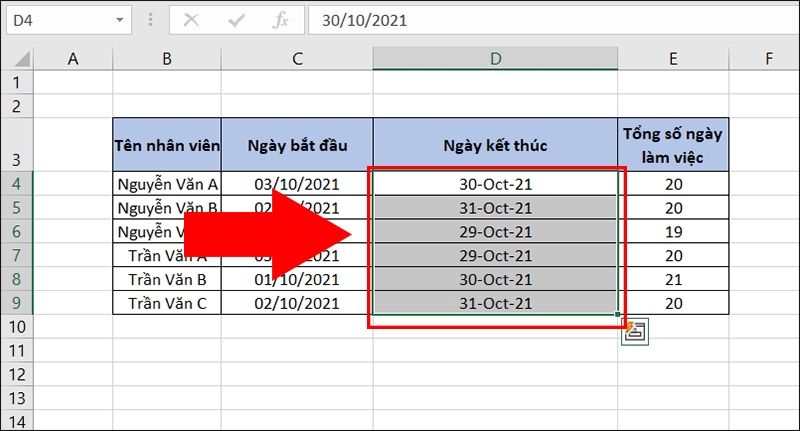The image size is (800, 431).
Task: Select column E header
Action: 673,59
